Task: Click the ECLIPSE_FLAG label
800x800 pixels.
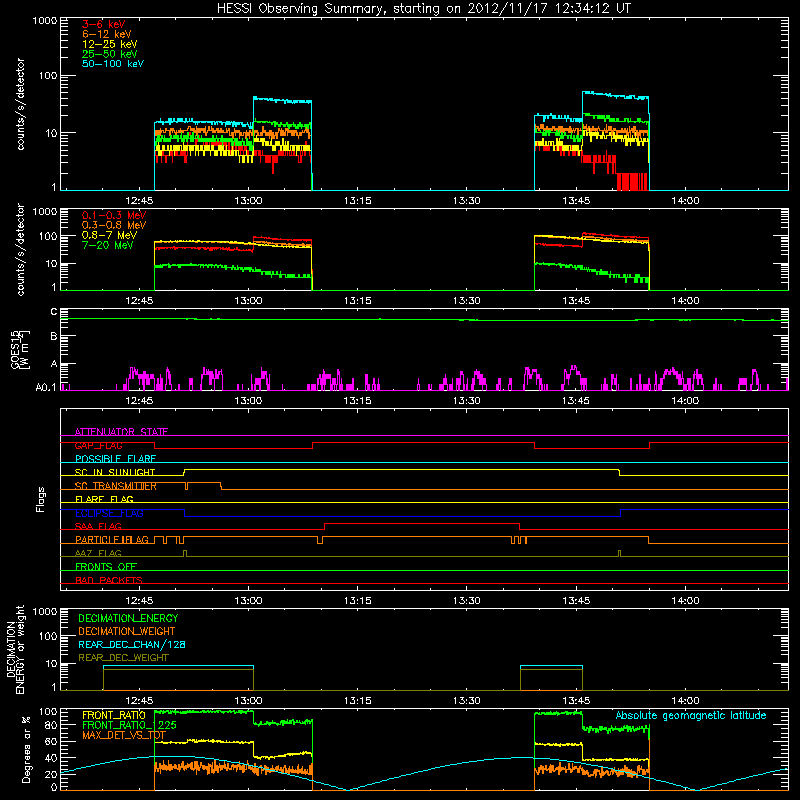Action: pos(109,513)
